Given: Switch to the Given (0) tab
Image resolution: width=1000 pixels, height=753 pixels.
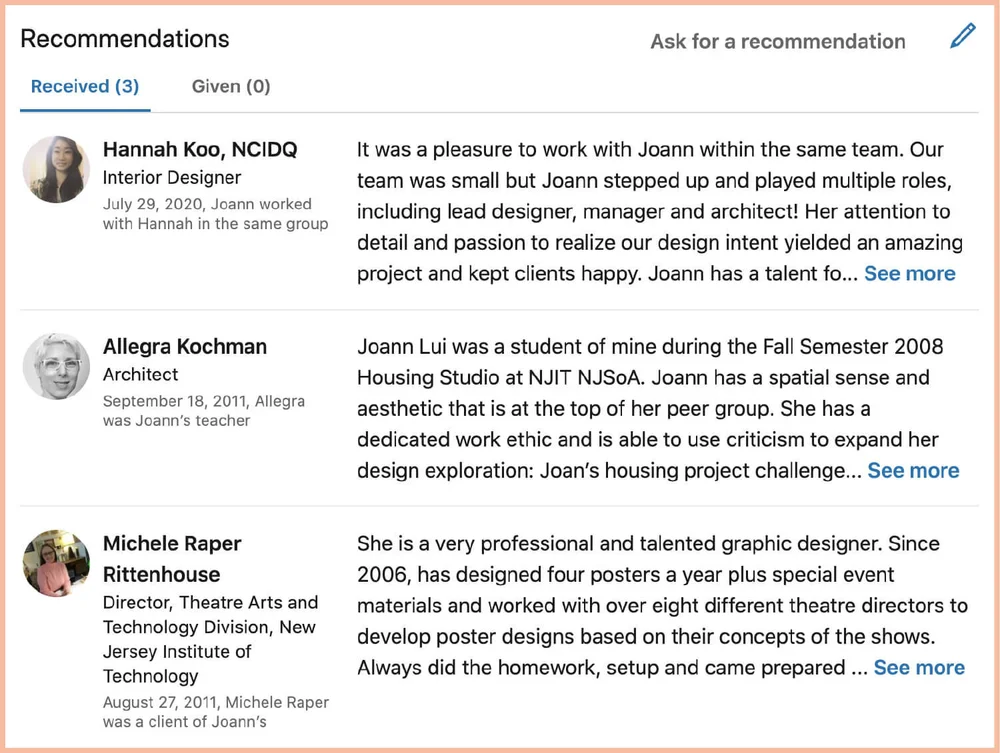Looking at the screenshot, I should pos(231,86).
